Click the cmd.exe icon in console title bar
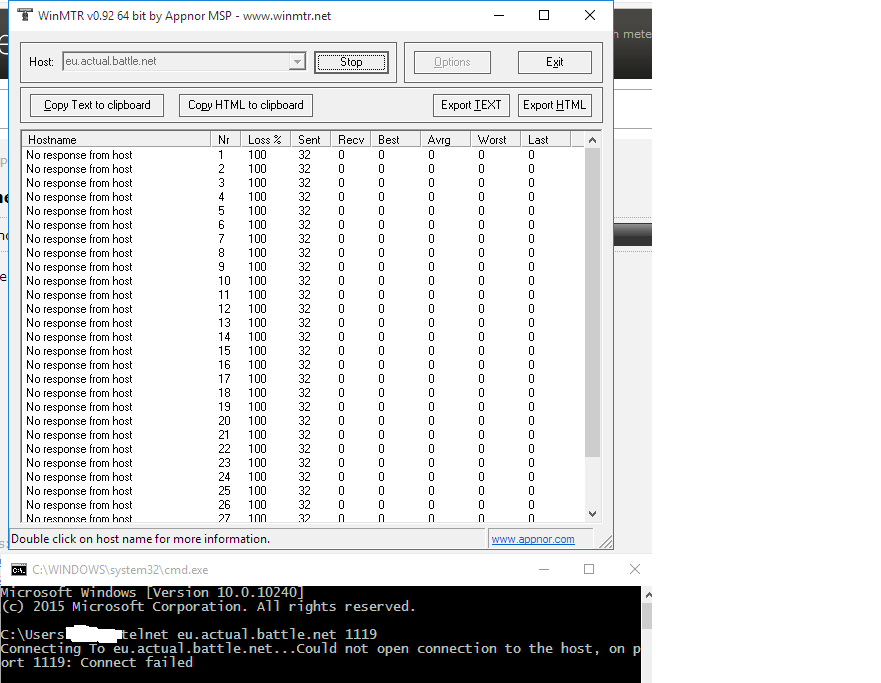The image size is (881, 683). (x=18, y=569)
